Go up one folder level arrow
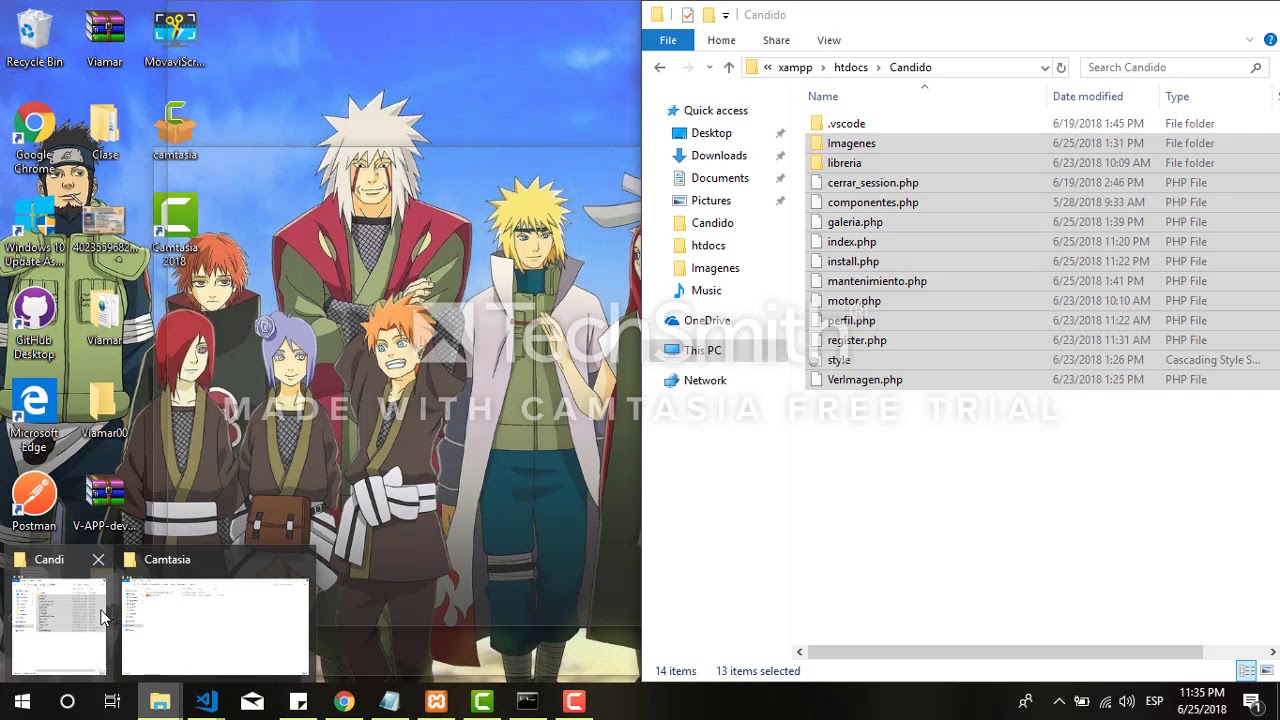 (x=728, y=67)
